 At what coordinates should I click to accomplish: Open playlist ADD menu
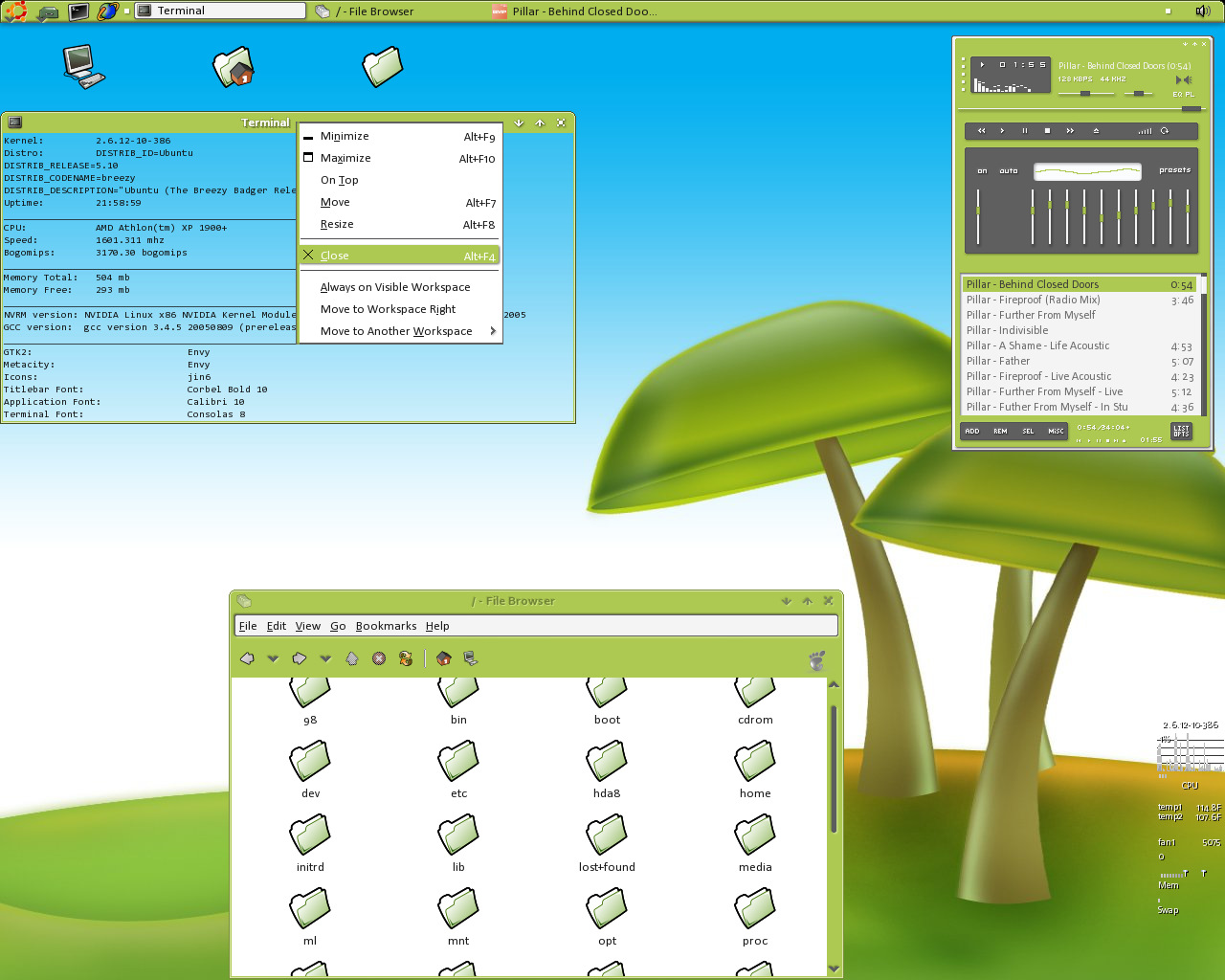pyautogui.click(x=972, y=432)
